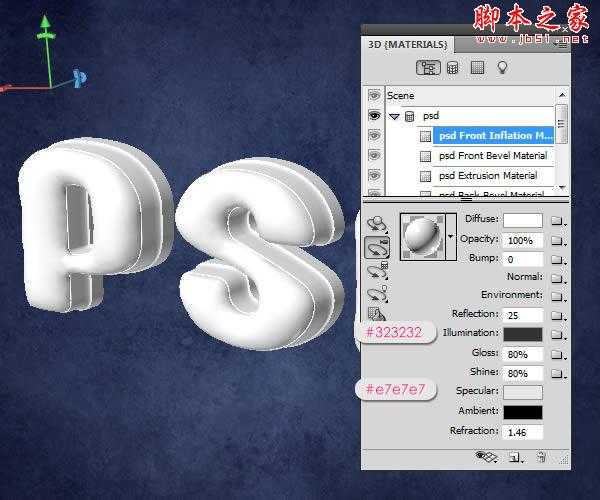Select the Filter By Materials icon
Screen dimensions: 600x500
click(477, 68)
